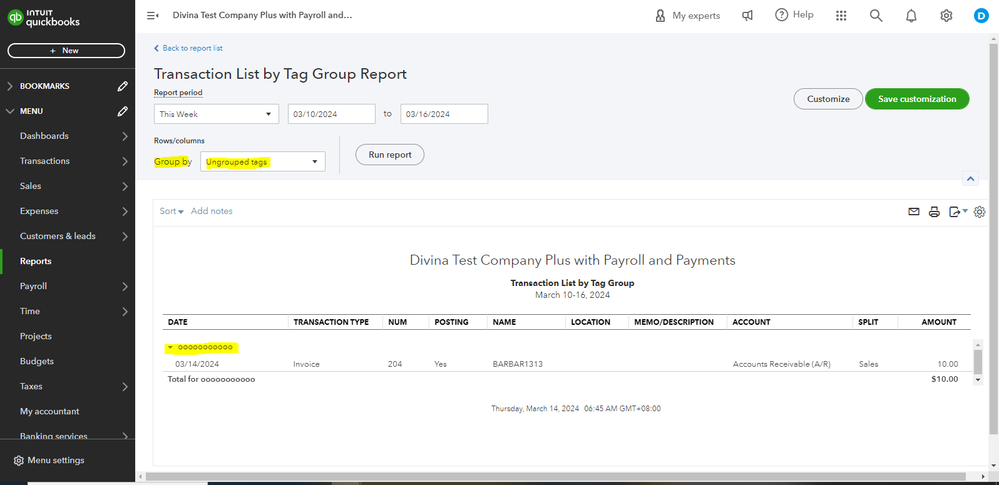Edit bookmarks with pencil icon
Image resolution: width=999 pixels, height=485 pixels.
123,86
